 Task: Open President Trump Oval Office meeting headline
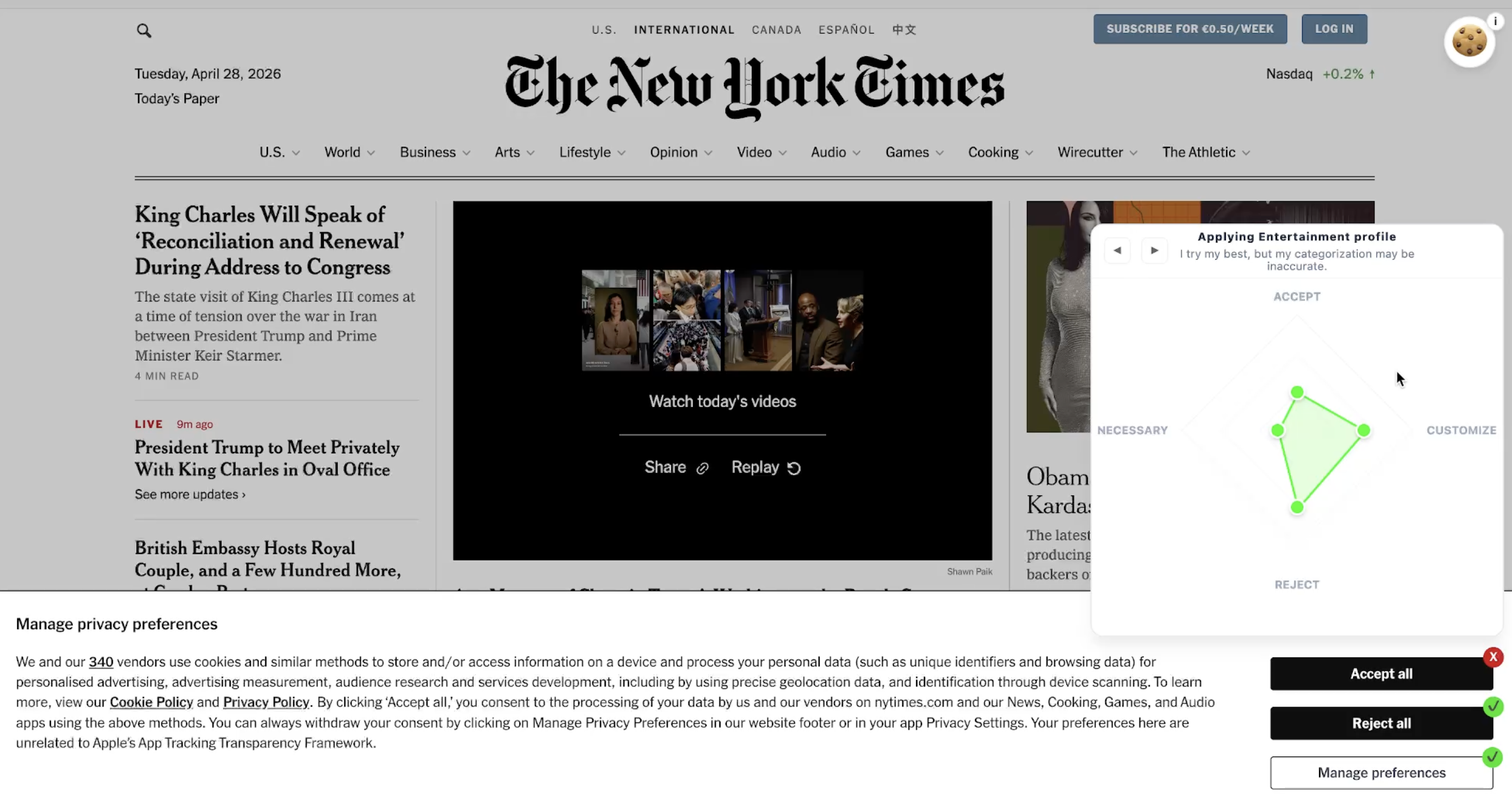pyautogui.click(x=267, y=459)
